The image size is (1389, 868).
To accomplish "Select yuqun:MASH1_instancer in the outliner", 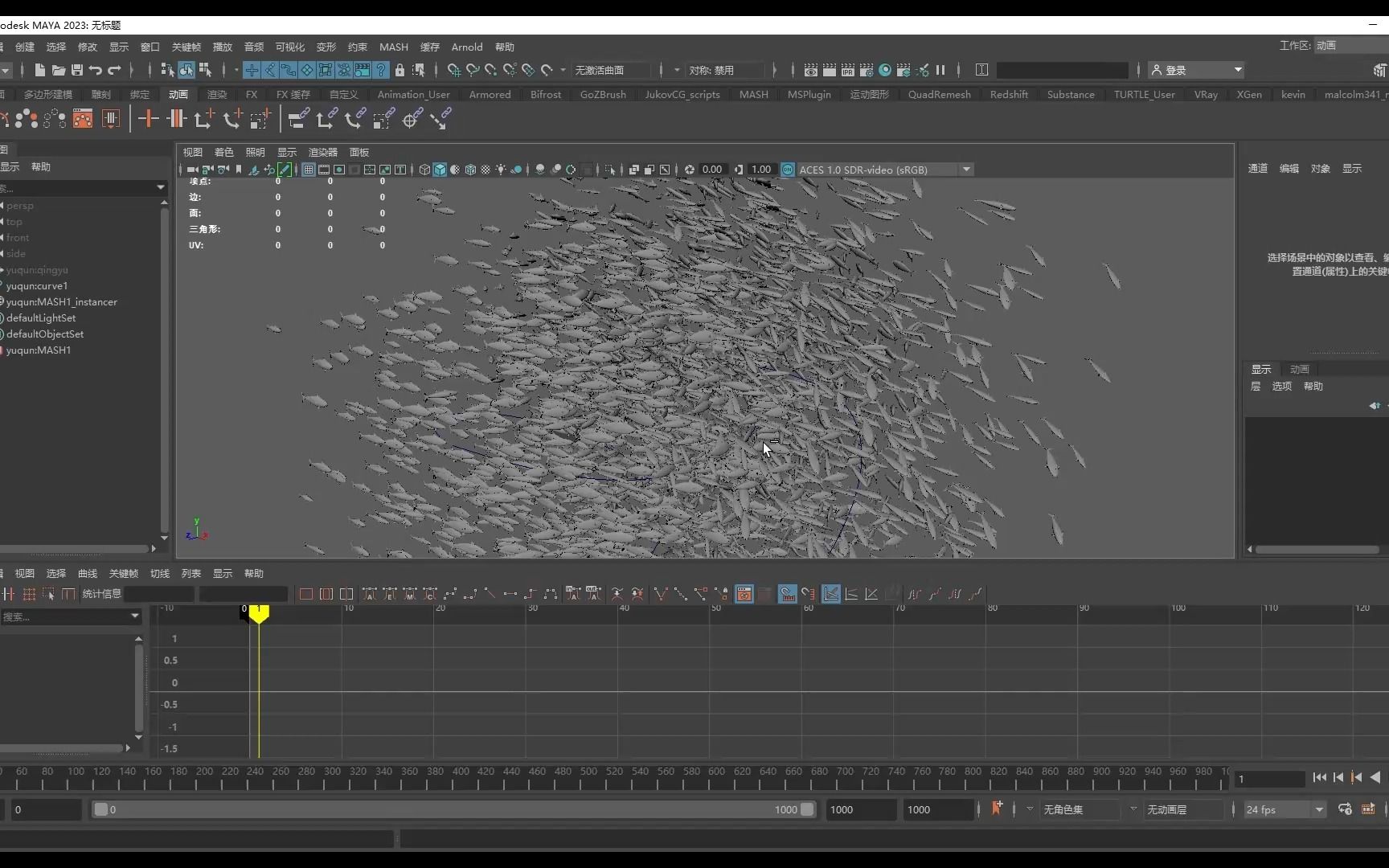I will 61,301.
